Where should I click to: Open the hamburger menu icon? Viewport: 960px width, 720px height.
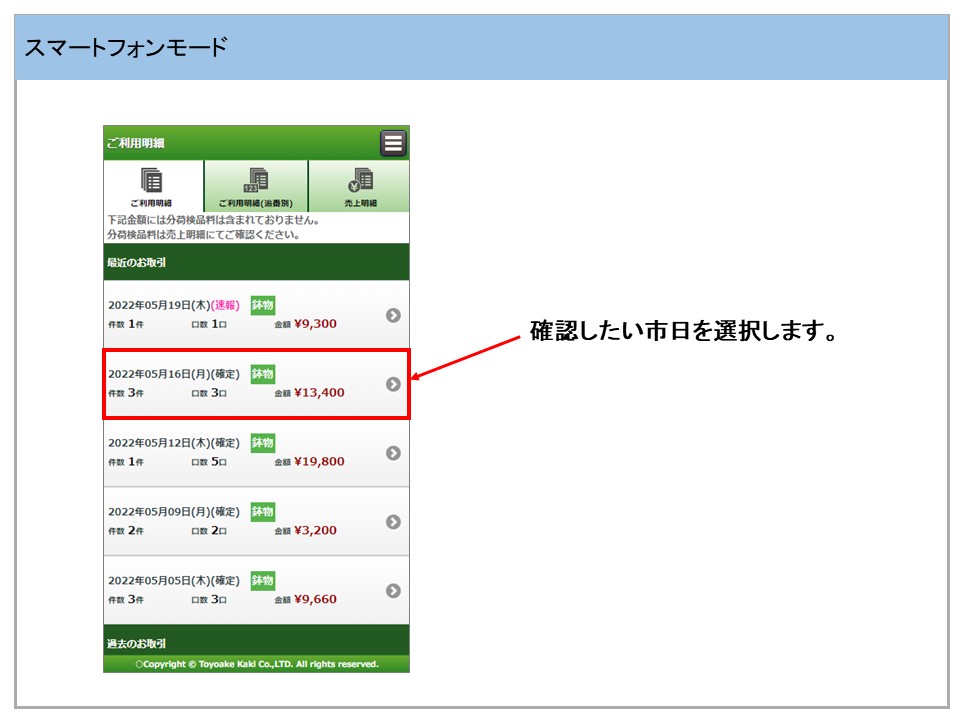pyautogui.click(x=393, y=143)
